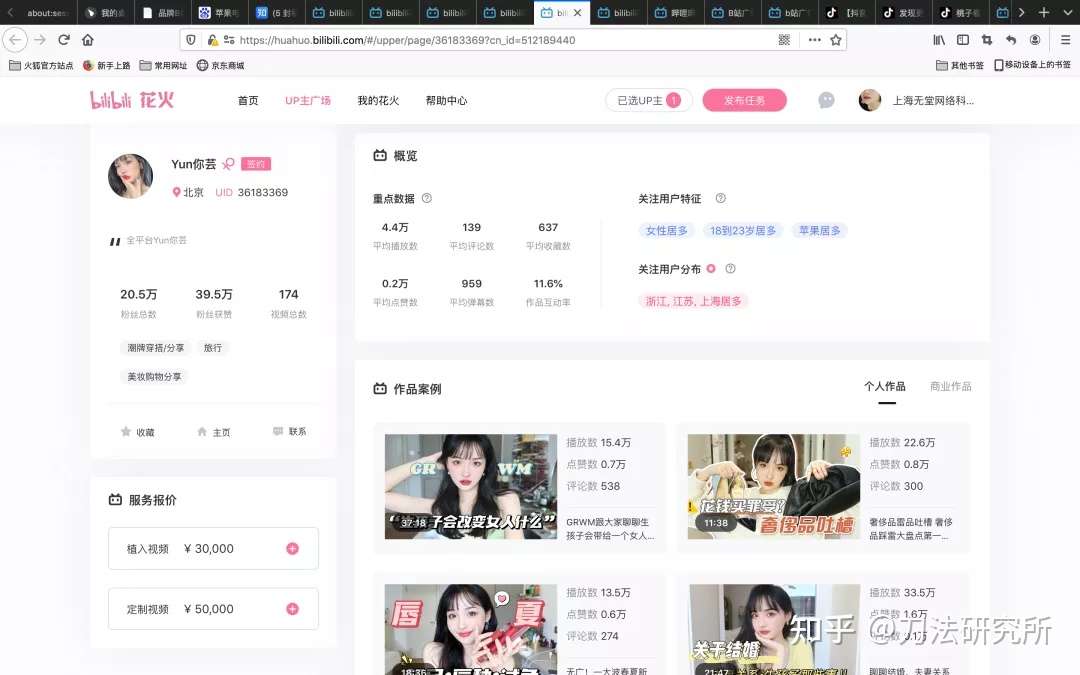Click the 已选UP主 button
The width and height of the screenshot is (1080, 675).
point(649,101)
